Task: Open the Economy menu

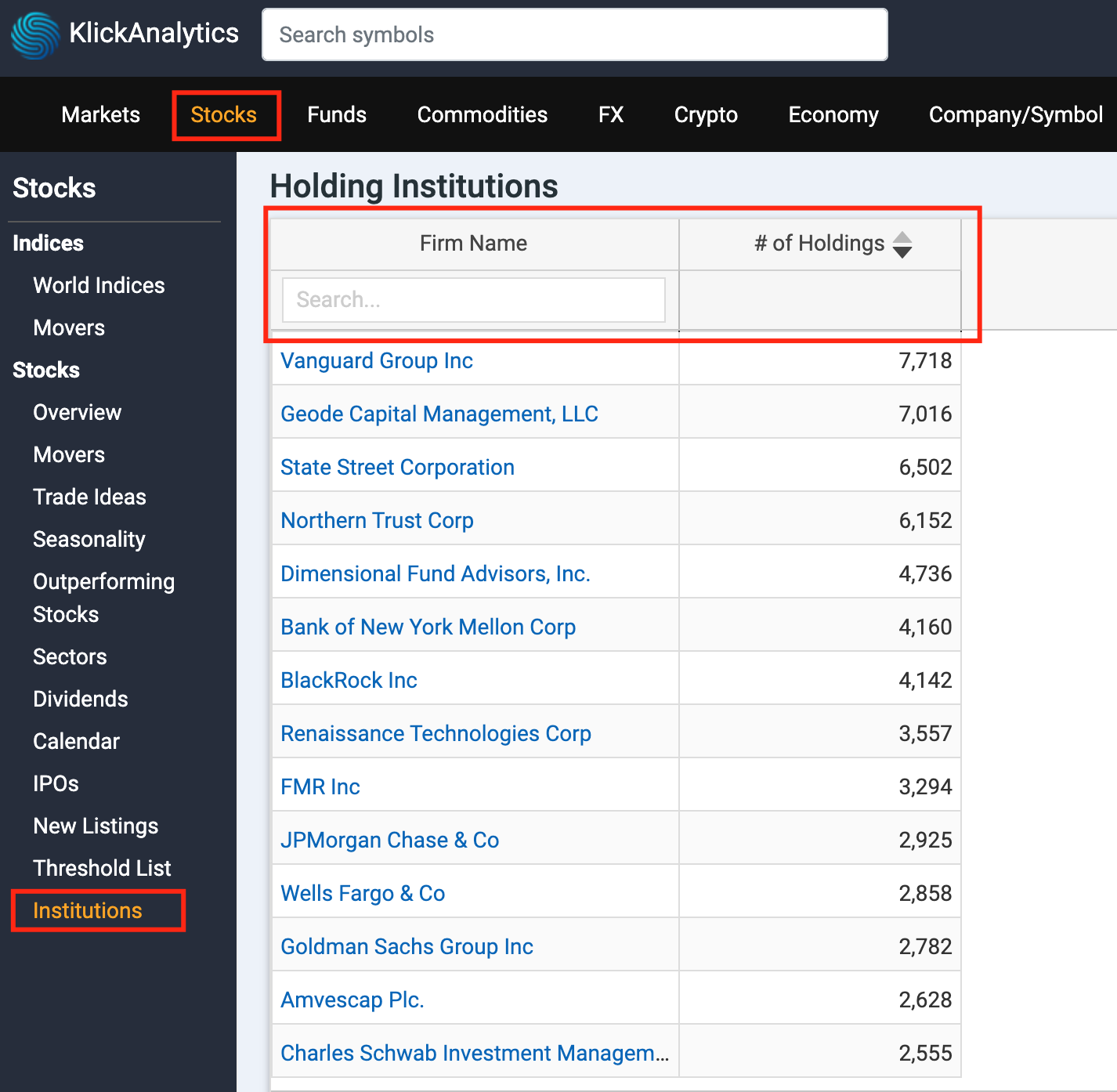Action: (833, 114)
